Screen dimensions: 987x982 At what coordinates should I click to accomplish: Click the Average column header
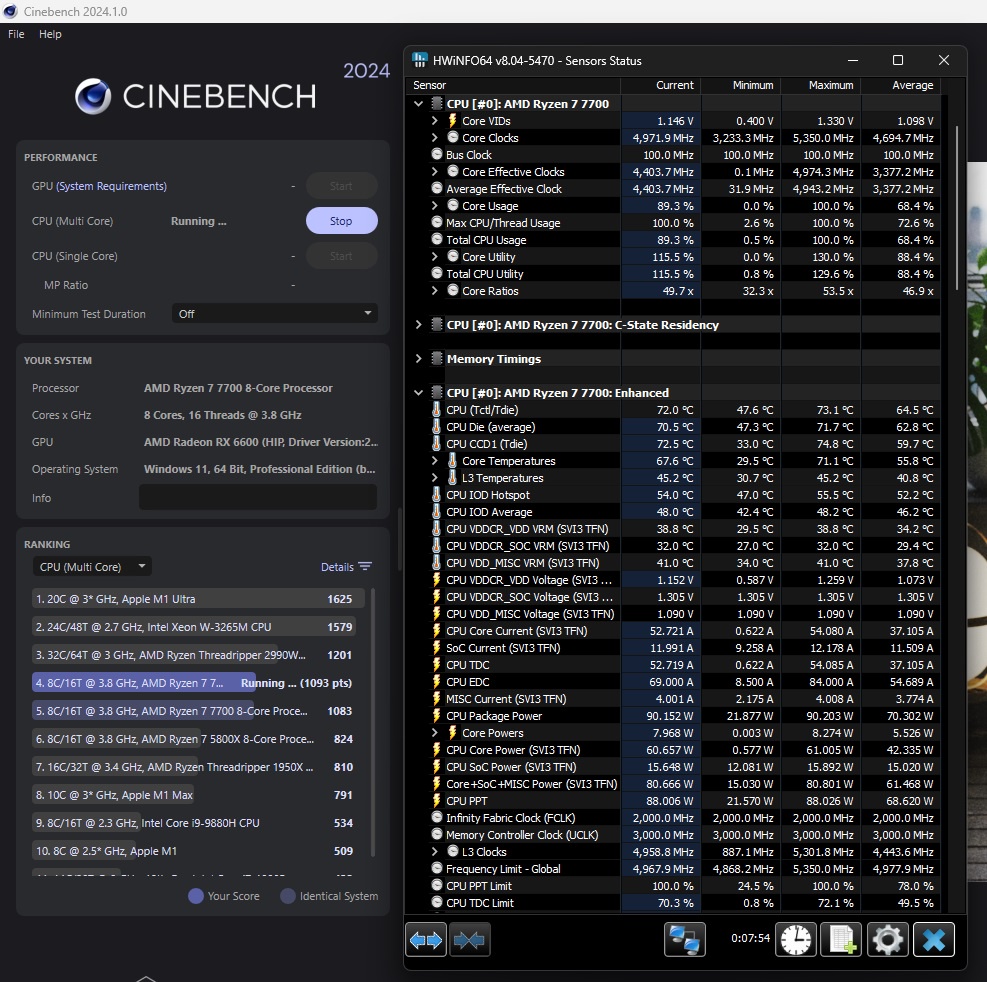901,85
